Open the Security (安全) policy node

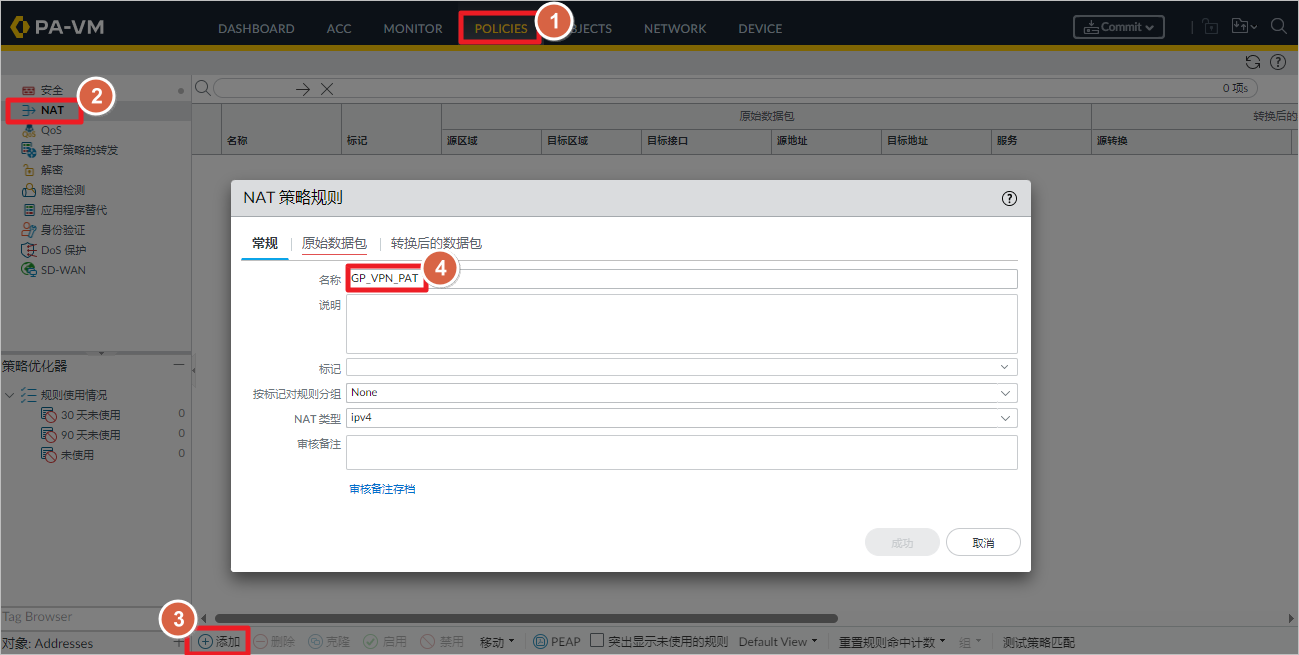tap(51, 90)
